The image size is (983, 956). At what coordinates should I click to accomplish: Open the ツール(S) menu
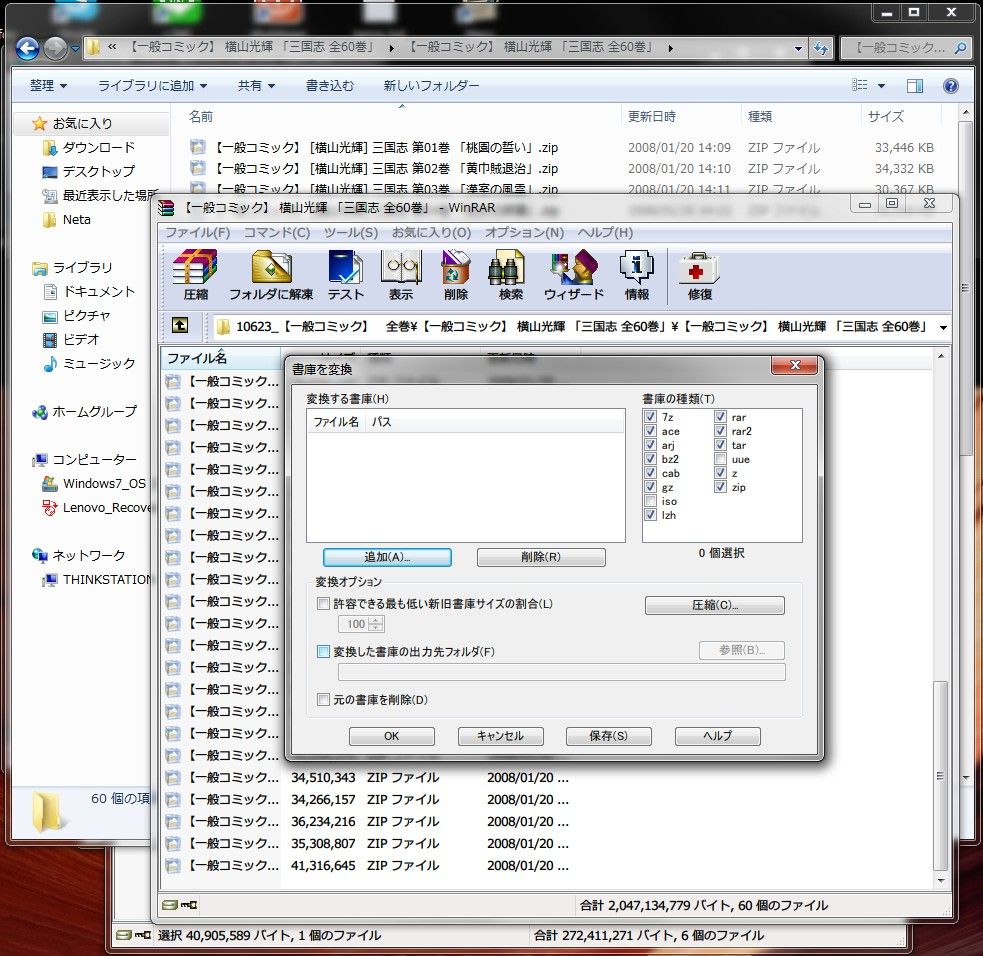[350, 233]
